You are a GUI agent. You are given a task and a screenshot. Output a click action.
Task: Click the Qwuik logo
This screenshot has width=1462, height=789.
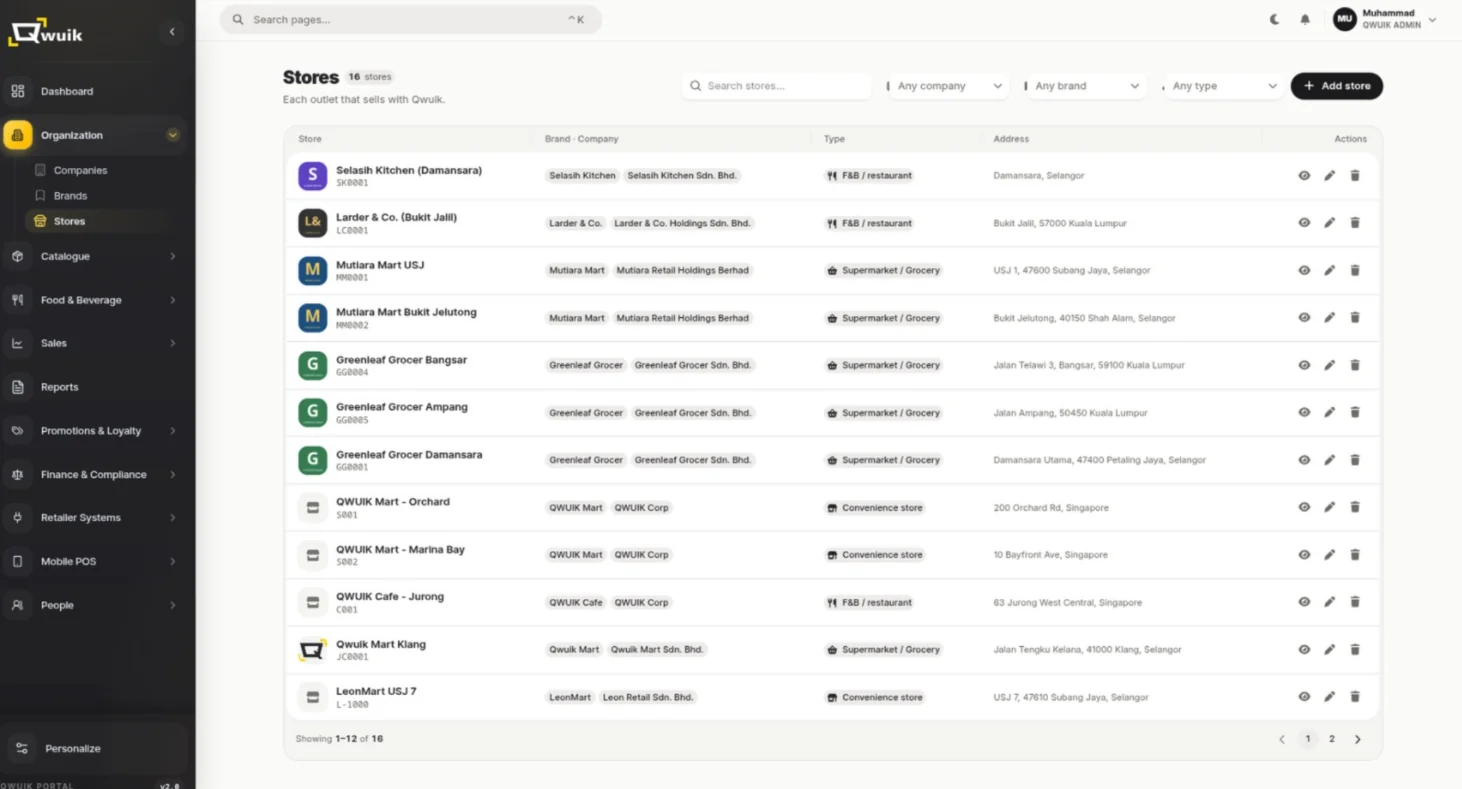coord(46,33)
